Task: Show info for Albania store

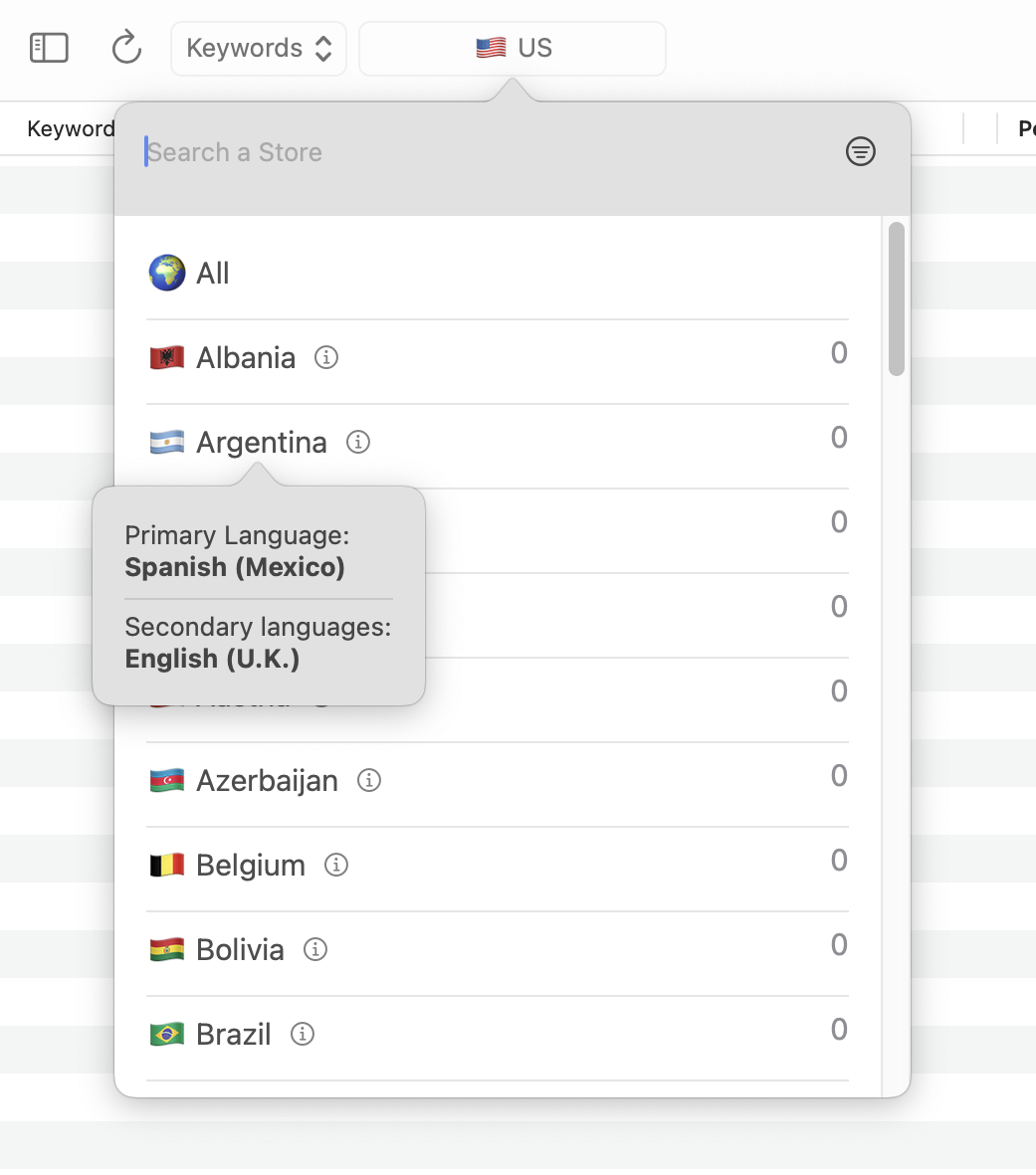Action: 326,357
